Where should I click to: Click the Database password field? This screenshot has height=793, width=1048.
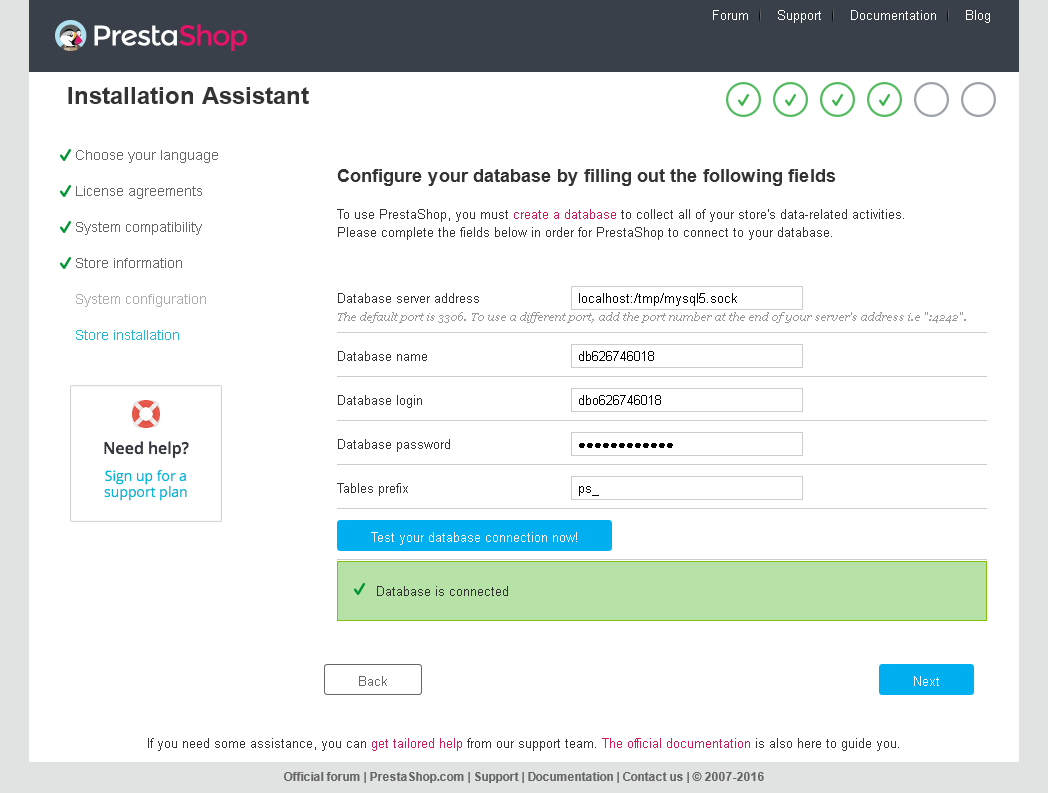coord(686,444)
